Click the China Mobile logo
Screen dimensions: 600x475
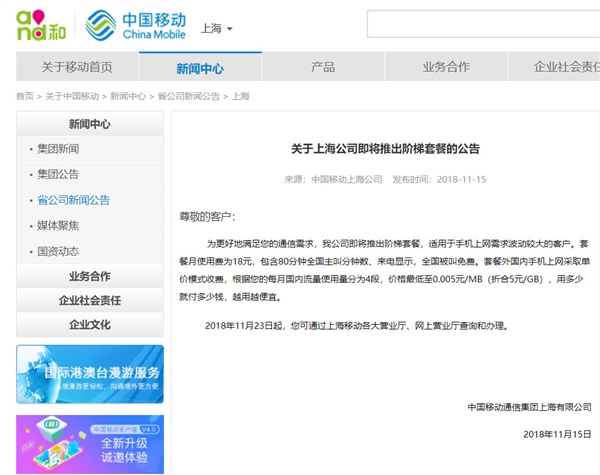click(x=137, y=26)
